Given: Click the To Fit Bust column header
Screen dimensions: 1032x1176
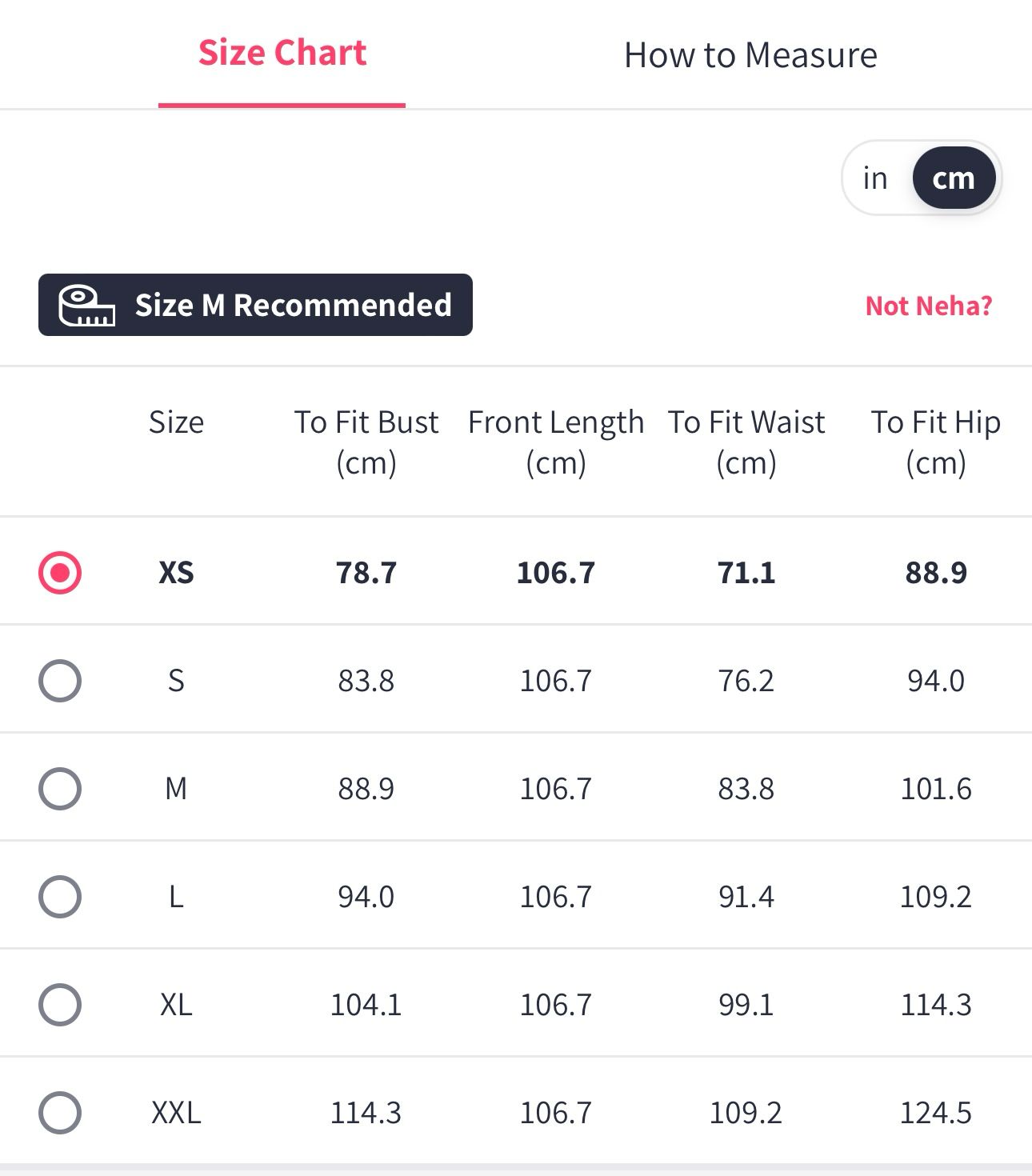Looking at the screenshot, I should (366, 442).
